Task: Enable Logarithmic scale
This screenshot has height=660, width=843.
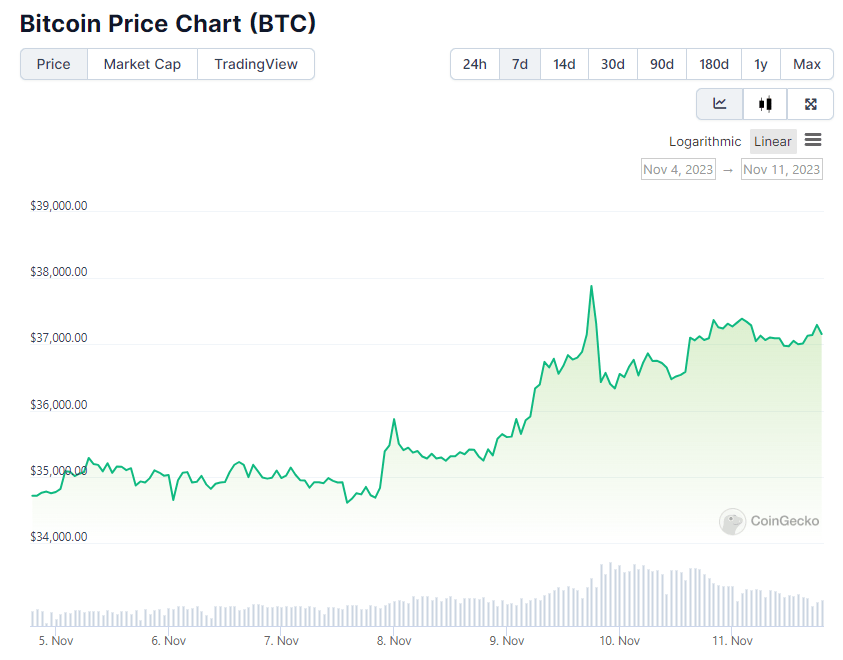Action: [704, 141]
